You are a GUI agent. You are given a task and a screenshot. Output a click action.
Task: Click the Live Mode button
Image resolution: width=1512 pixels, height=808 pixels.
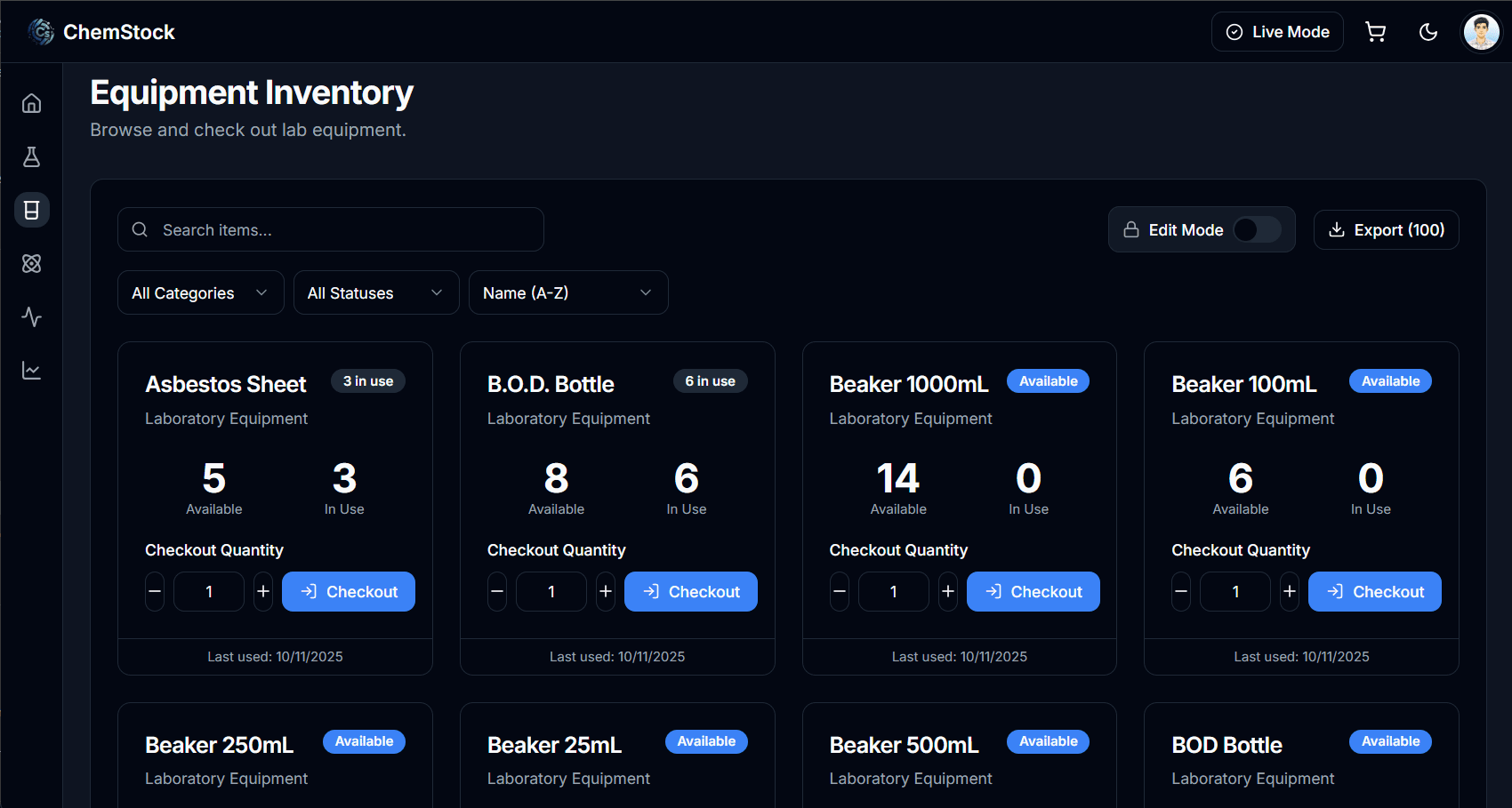pos(1277,32)
